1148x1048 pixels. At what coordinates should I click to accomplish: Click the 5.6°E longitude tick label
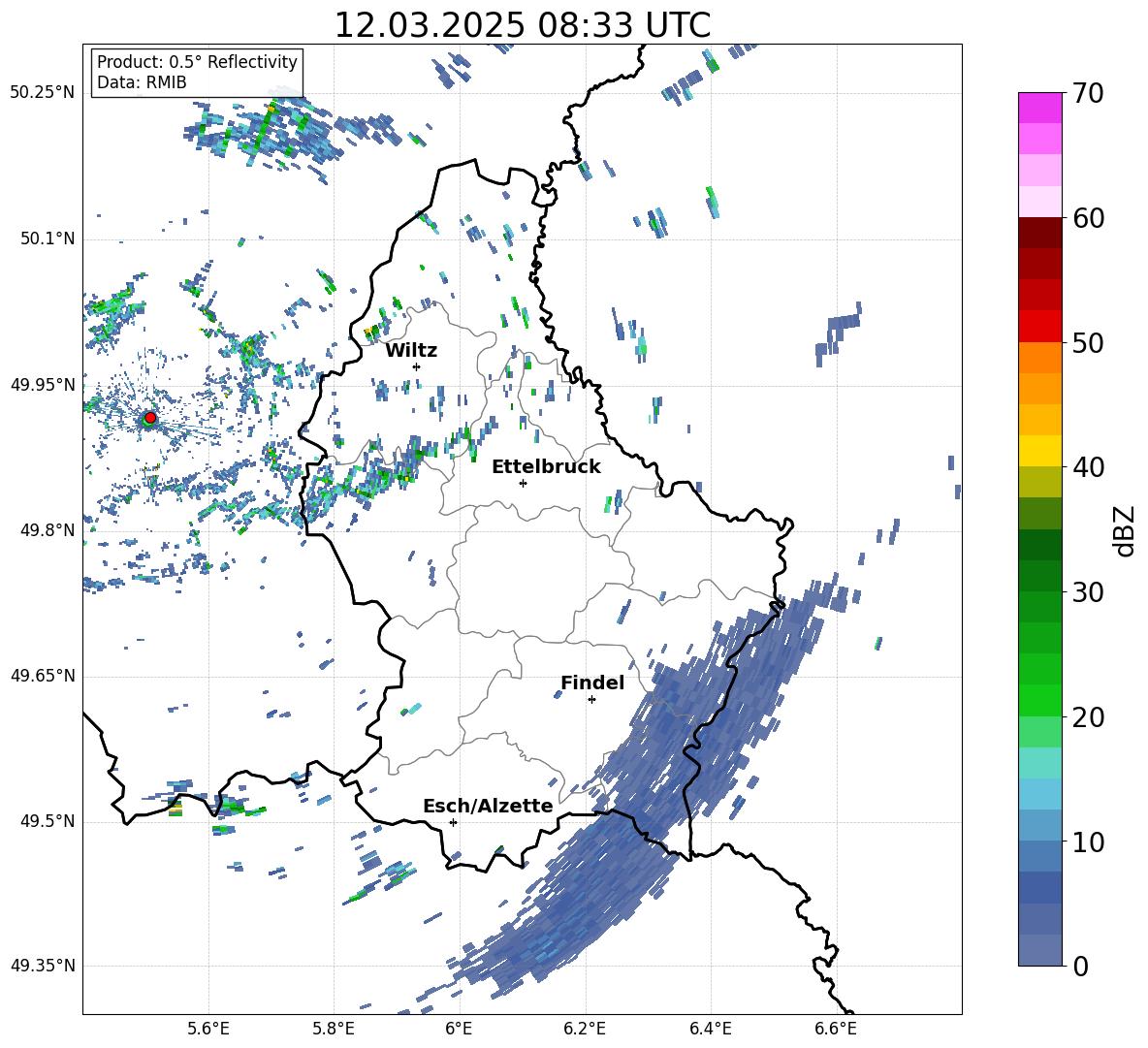point(208,1029)
